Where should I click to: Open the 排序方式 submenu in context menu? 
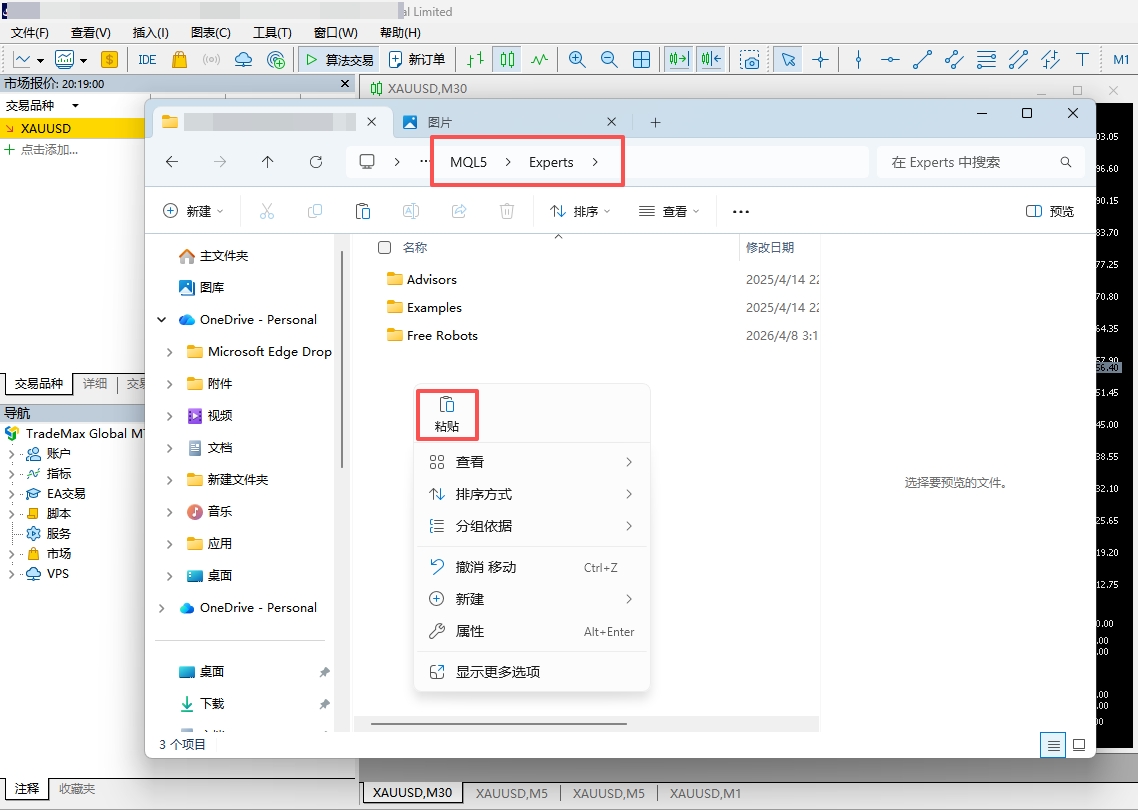tap(531, 494)
